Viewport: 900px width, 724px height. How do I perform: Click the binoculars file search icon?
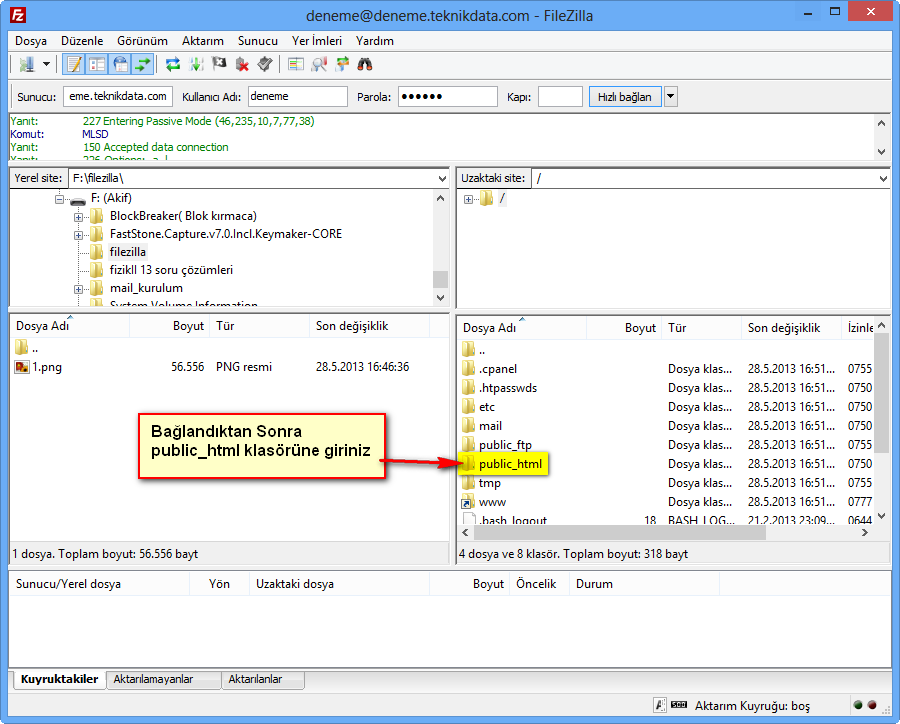(x=365, y=65)
